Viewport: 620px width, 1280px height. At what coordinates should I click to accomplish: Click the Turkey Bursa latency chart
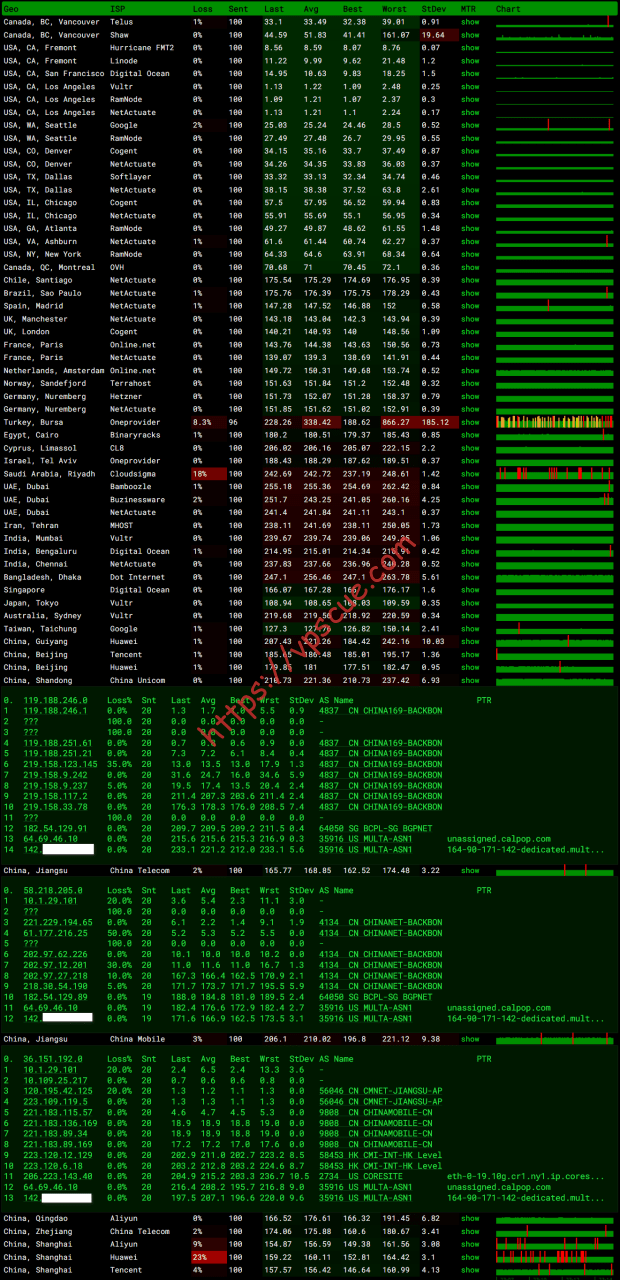(x=554, y=422)
